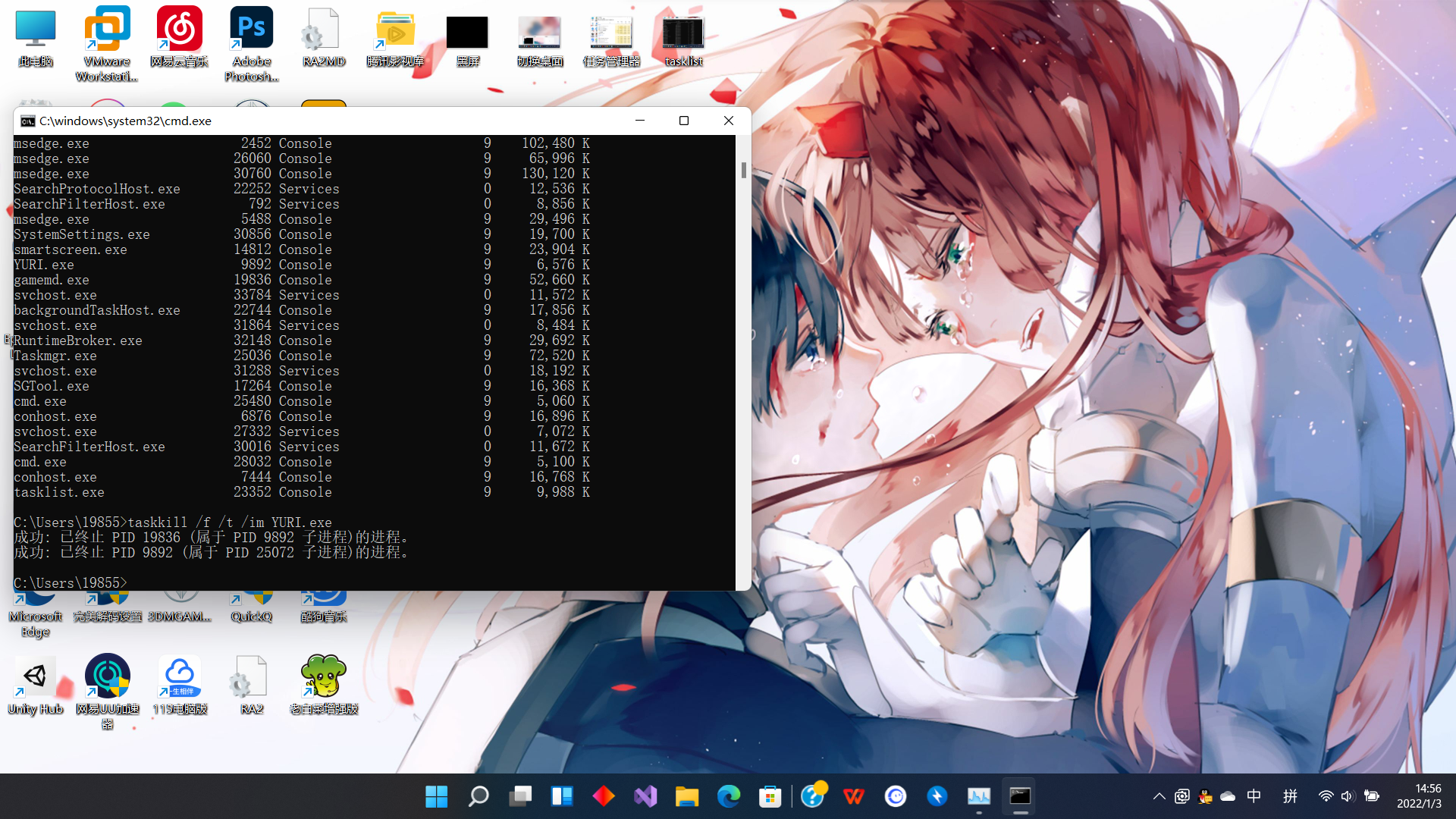Click the Visual Studio taskbar icon
The image size is (1456, 819).
(645, 796)
